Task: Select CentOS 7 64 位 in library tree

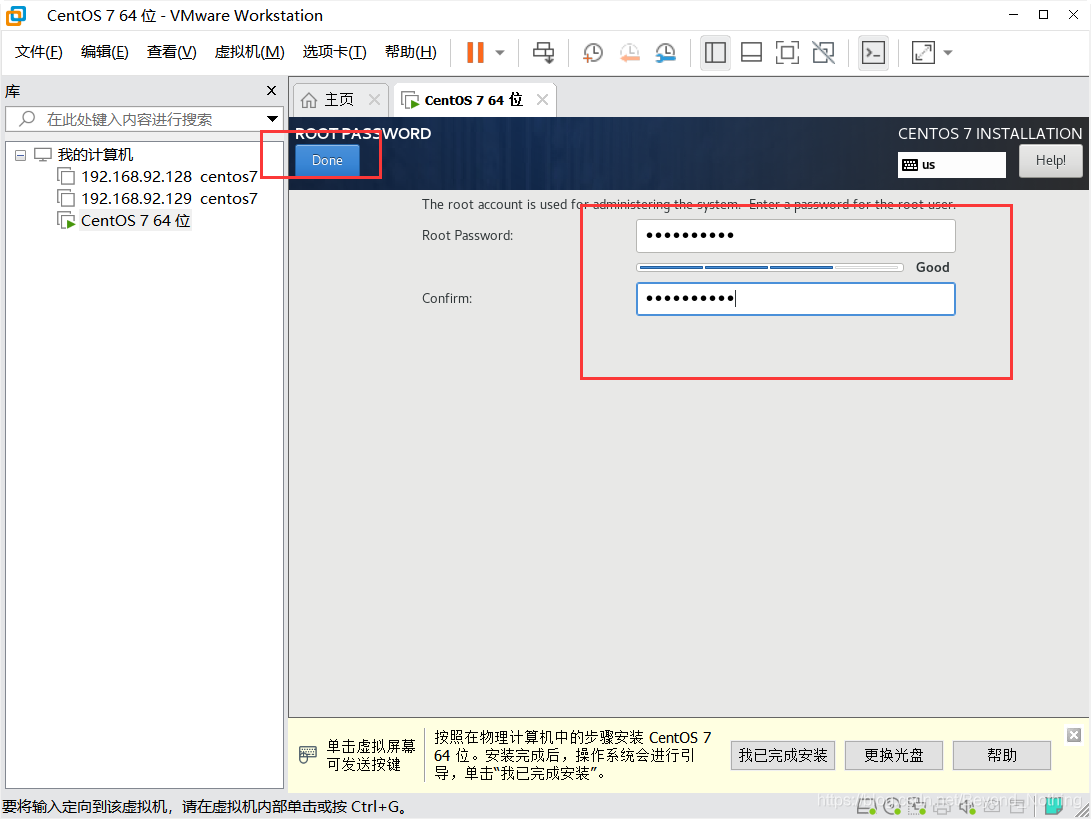Action: (136, 221)
